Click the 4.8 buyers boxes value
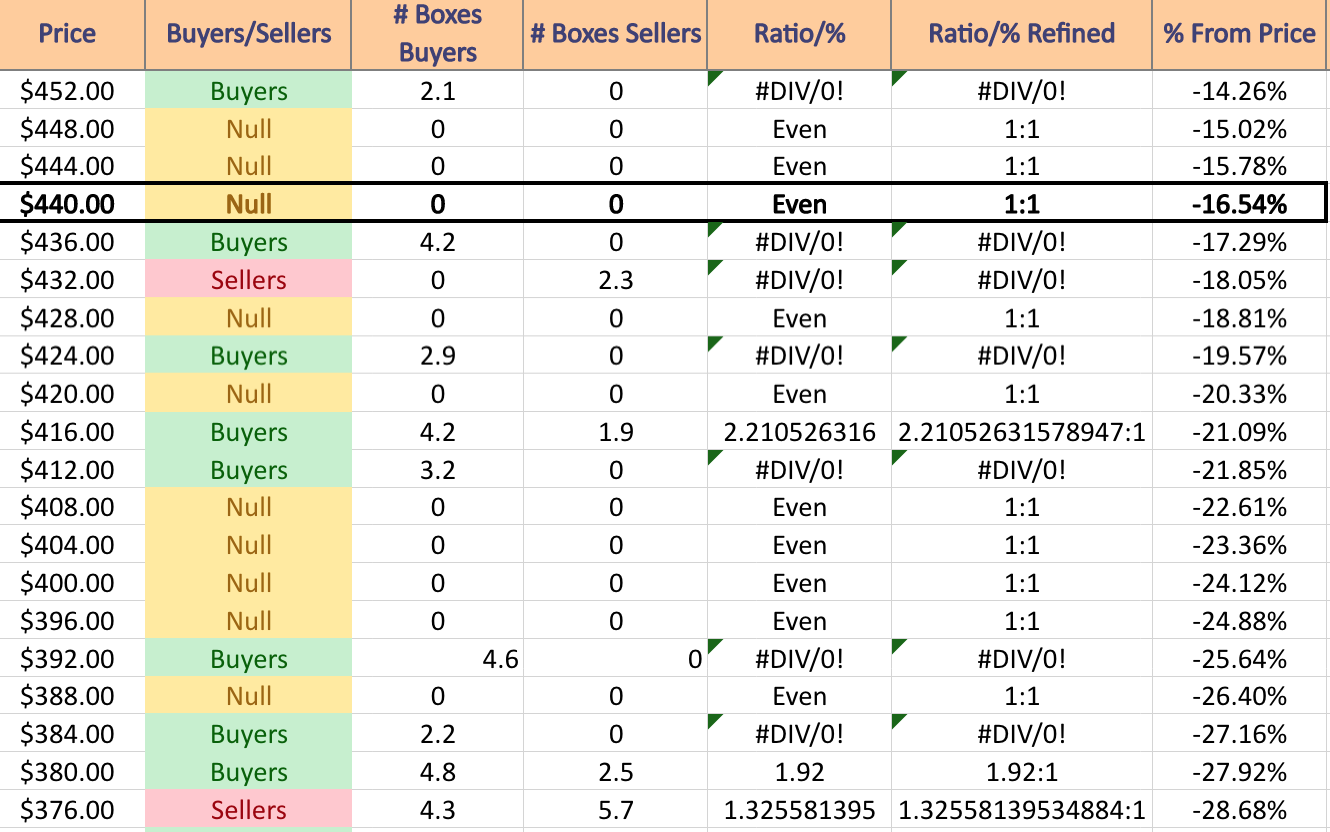 click(x=438, y=772)
